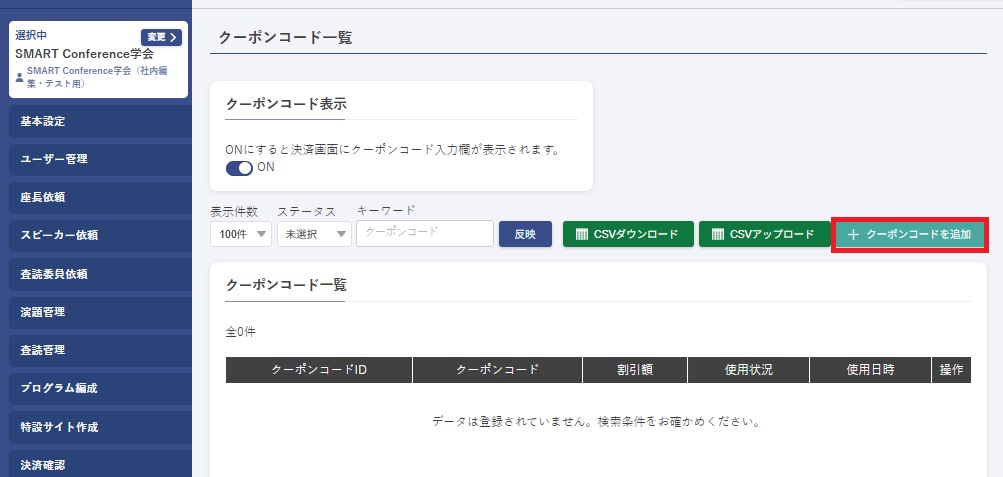Open 演題管理 from the sidebar
This screenshot has width=1003, height=477.
coord(98,312)
